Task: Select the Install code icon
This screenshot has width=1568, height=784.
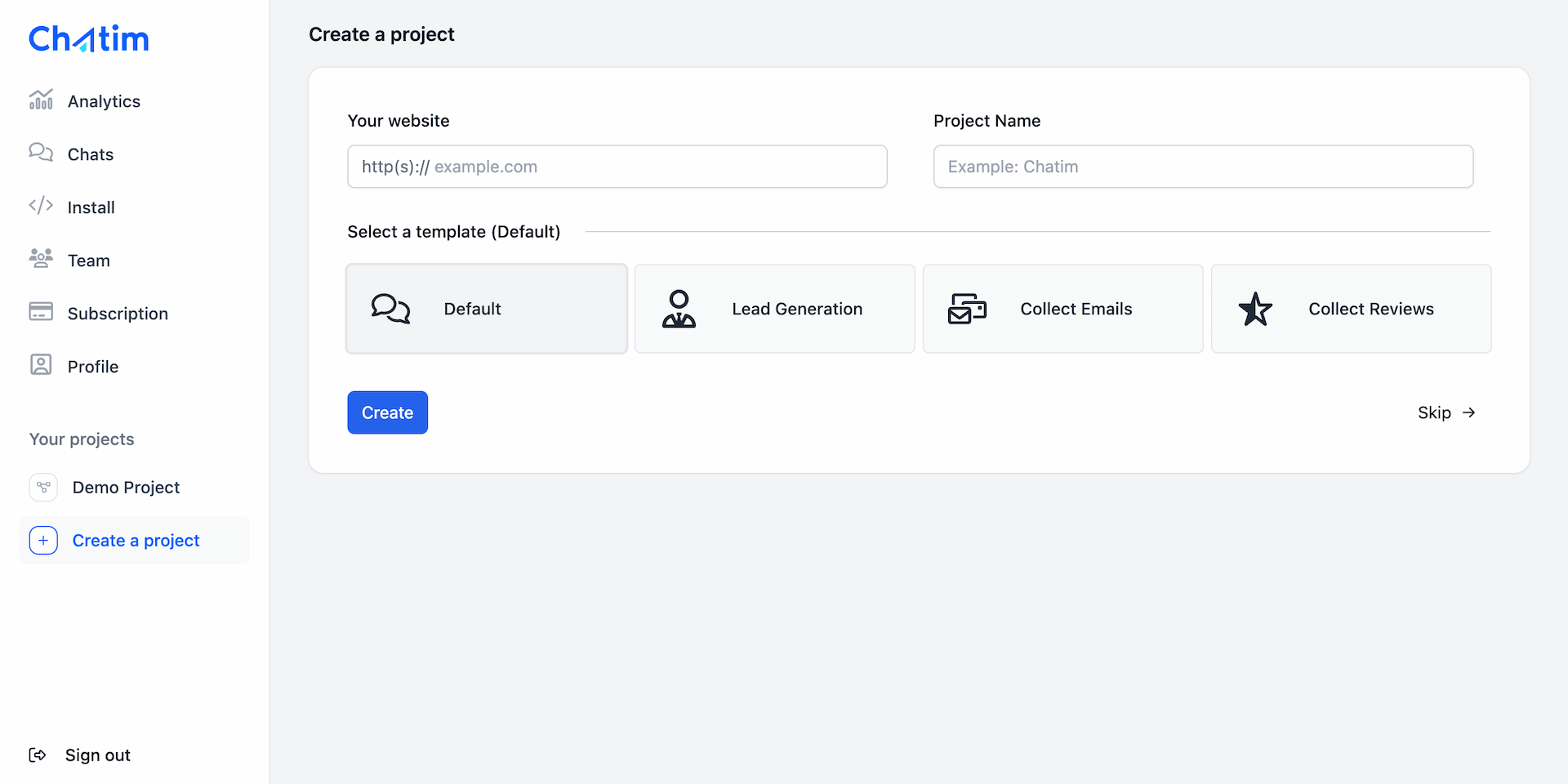Action: tap(41, 207)
